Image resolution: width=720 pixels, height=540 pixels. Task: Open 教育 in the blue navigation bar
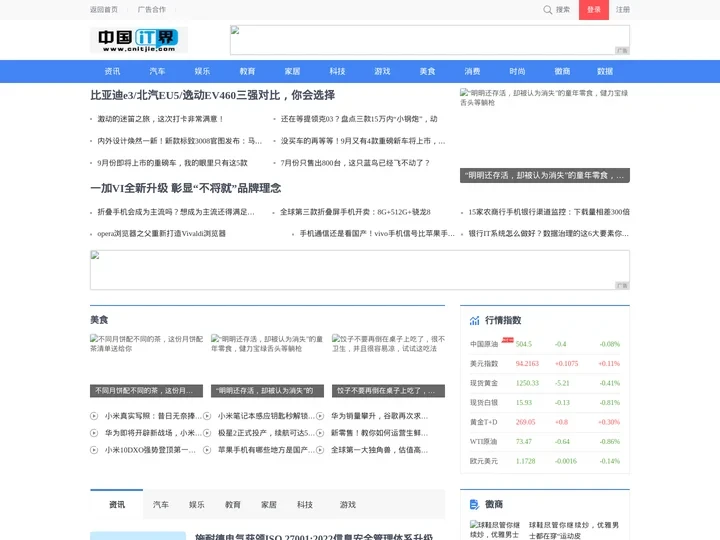pyautogui.click(x=248, y=71)
